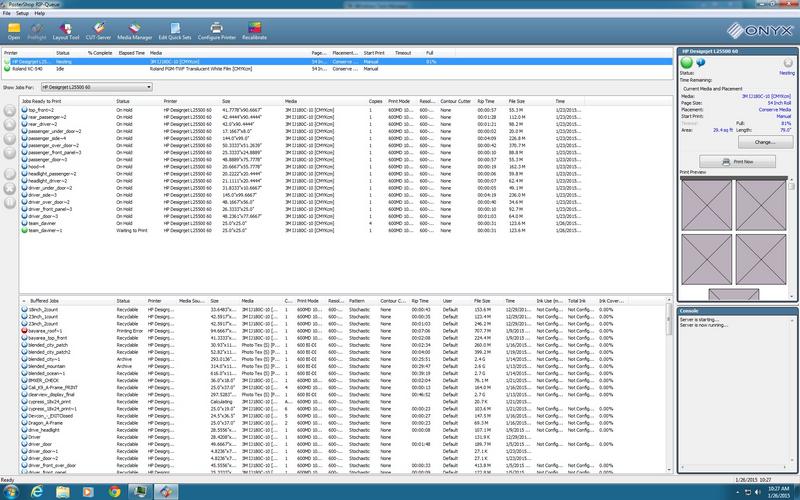Click the Contour Cutter column header
The width and height of the screenshot is (800, 500).
pos(456,101)
